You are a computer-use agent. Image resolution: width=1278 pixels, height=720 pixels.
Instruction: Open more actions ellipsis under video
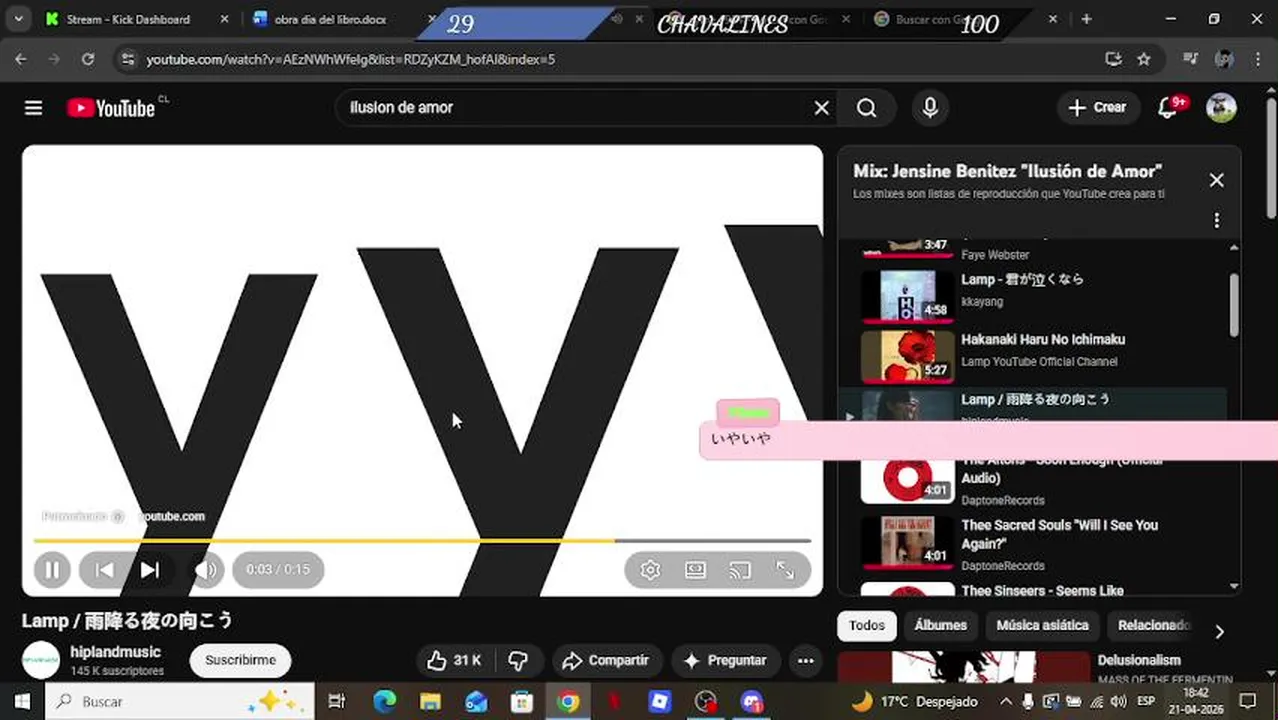[805, 660]
